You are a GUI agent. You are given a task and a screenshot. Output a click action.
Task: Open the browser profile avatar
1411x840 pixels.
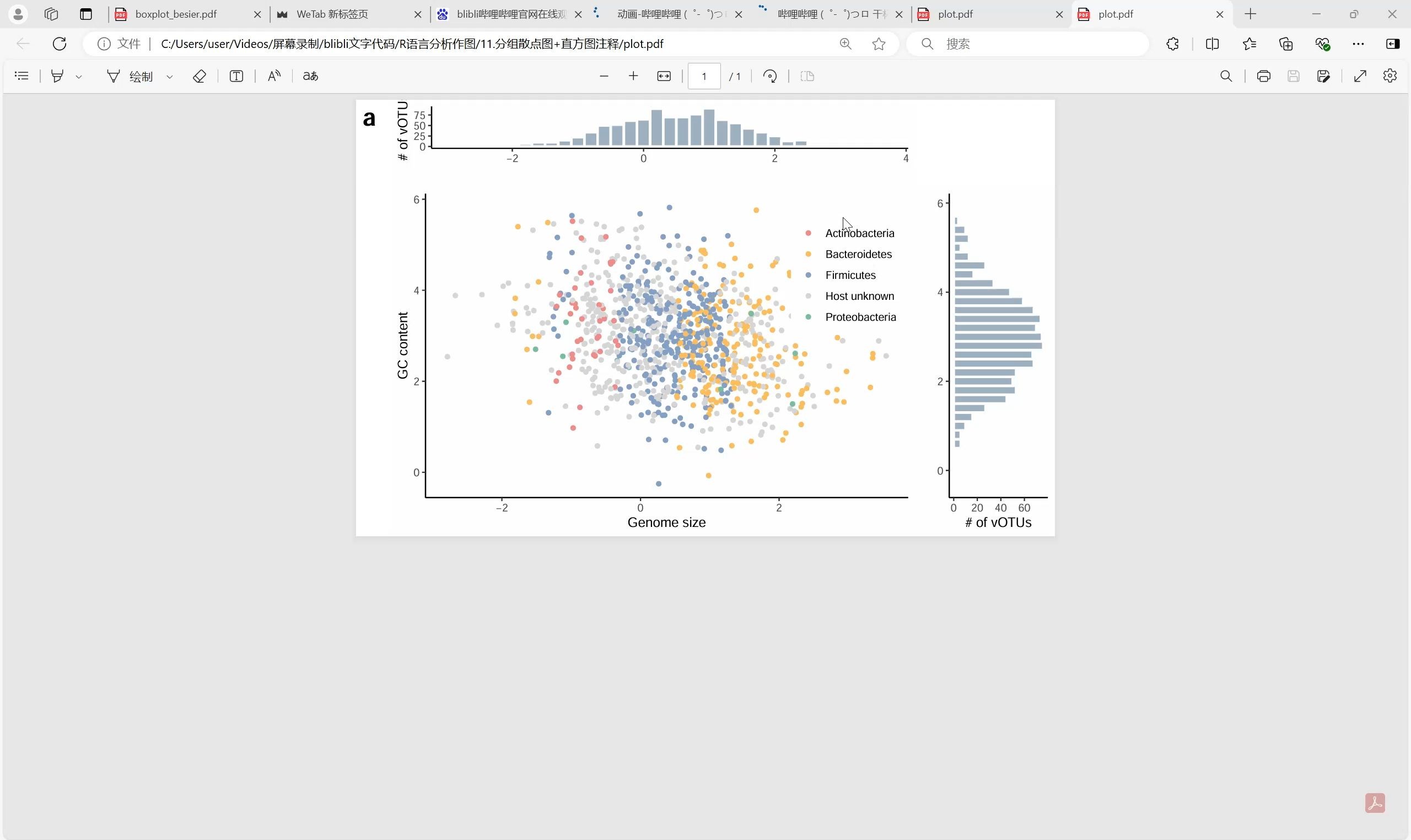18,14
